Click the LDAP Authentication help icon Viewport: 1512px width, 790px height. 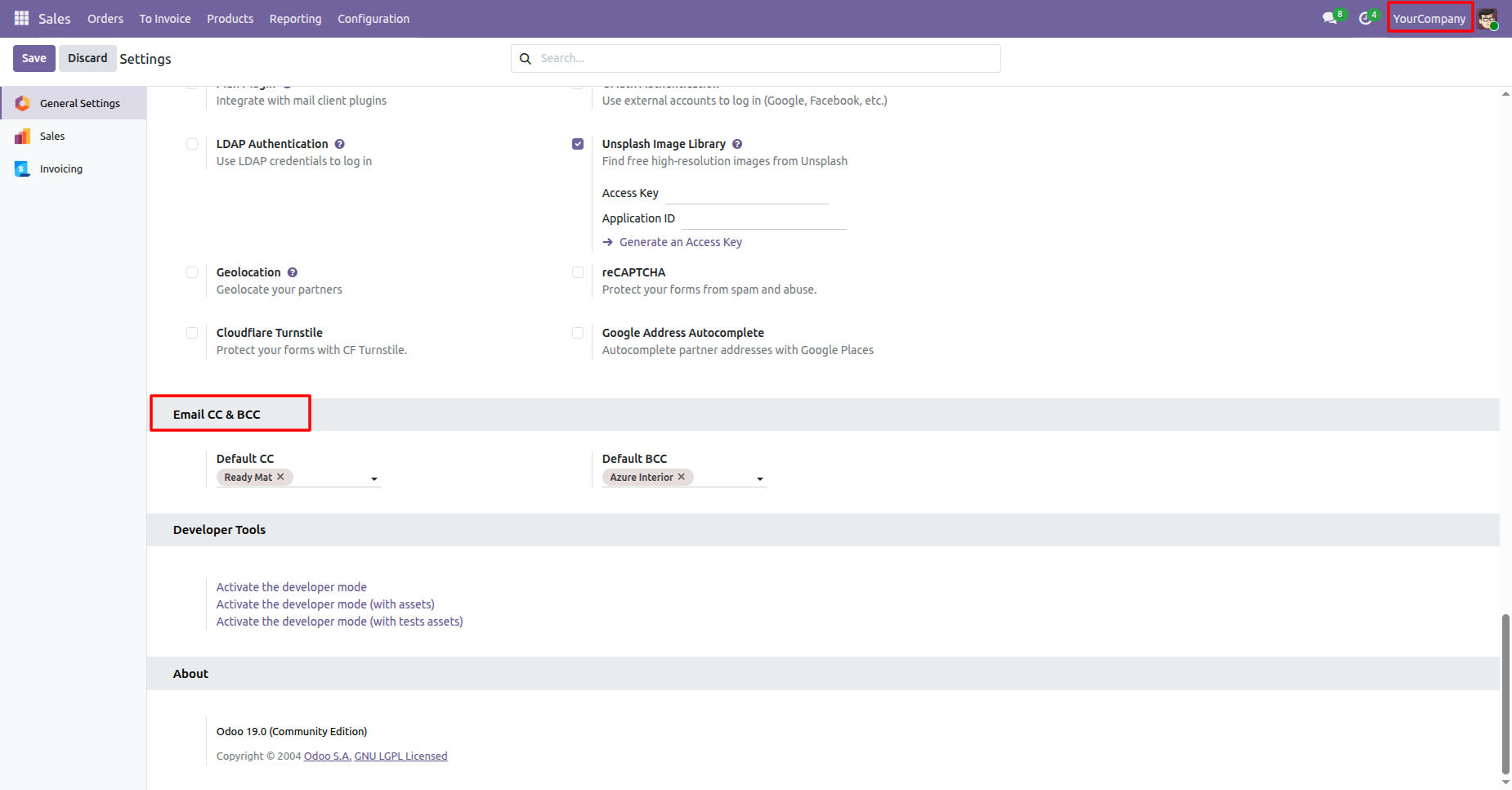pos(340,144)
